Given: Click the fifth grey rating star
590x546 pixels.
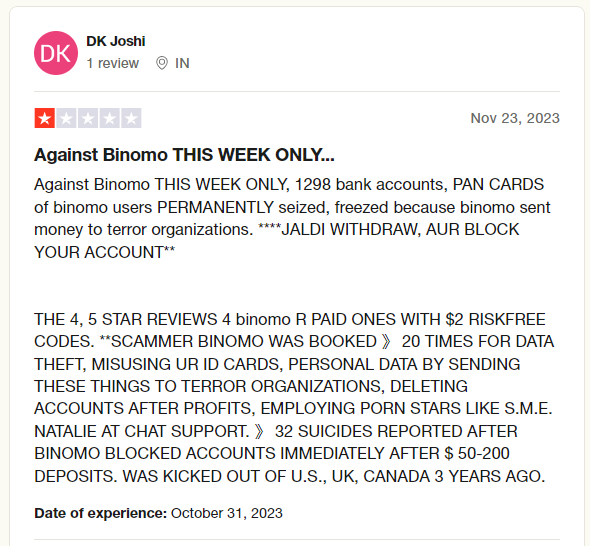Looking at the screenshot, I should 131,118.
